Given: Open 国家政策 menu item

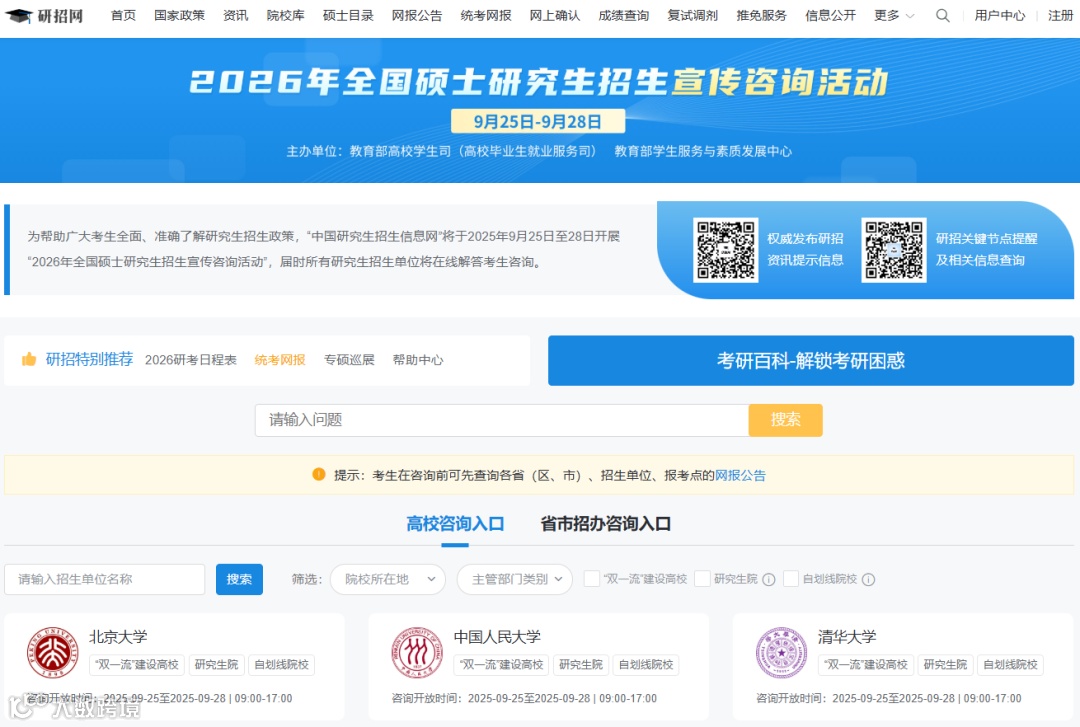Looking at the screenshot, I should tap(179, 15).
